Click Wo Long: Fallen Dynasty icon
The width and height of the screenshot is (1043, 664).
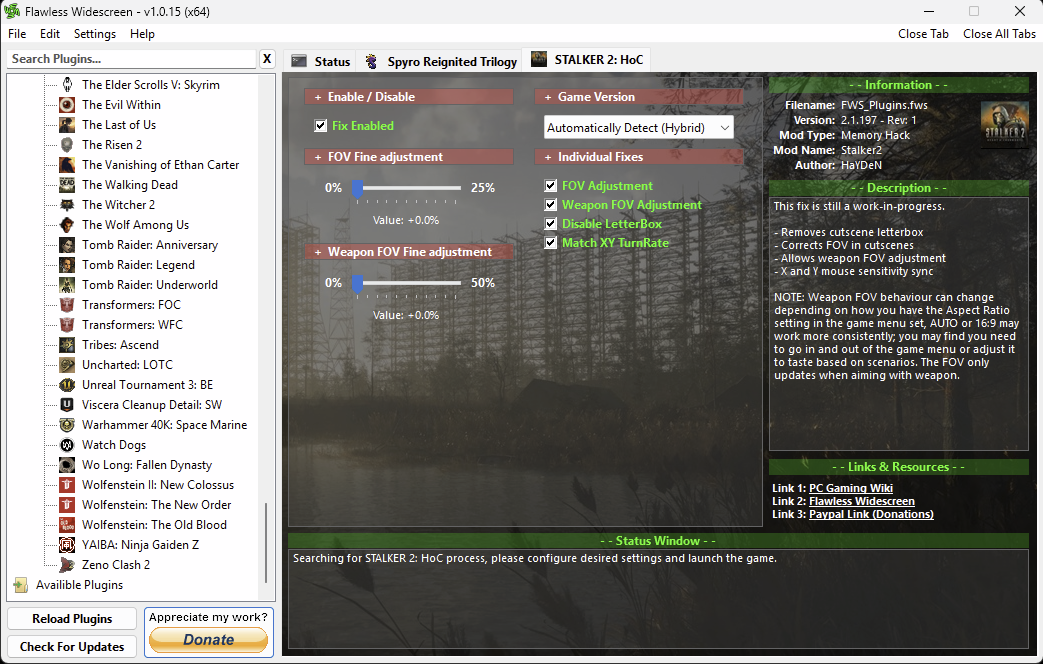(x=67, y=464)
